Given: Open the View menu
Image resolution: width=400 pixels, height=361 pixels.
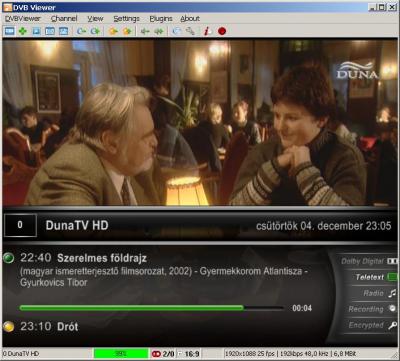Looking at the screenshot, I should 95,19.
